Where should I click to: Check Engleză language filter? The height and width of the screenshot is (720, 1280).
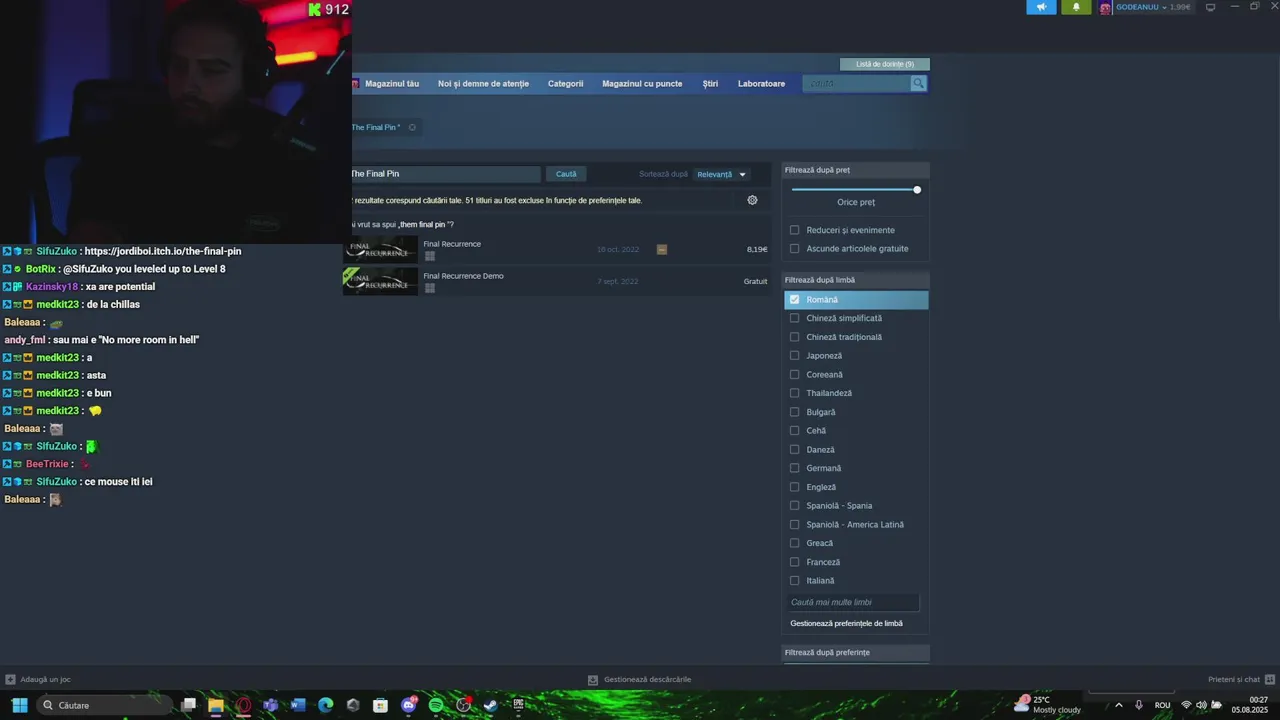point(795,487)
